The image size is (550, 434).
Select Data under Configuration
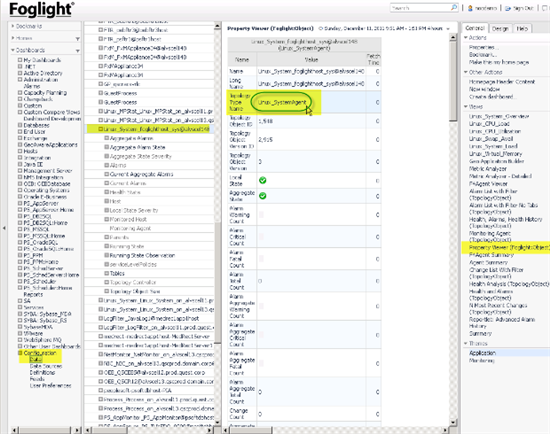pyautogui.click(x=35, y=359)
